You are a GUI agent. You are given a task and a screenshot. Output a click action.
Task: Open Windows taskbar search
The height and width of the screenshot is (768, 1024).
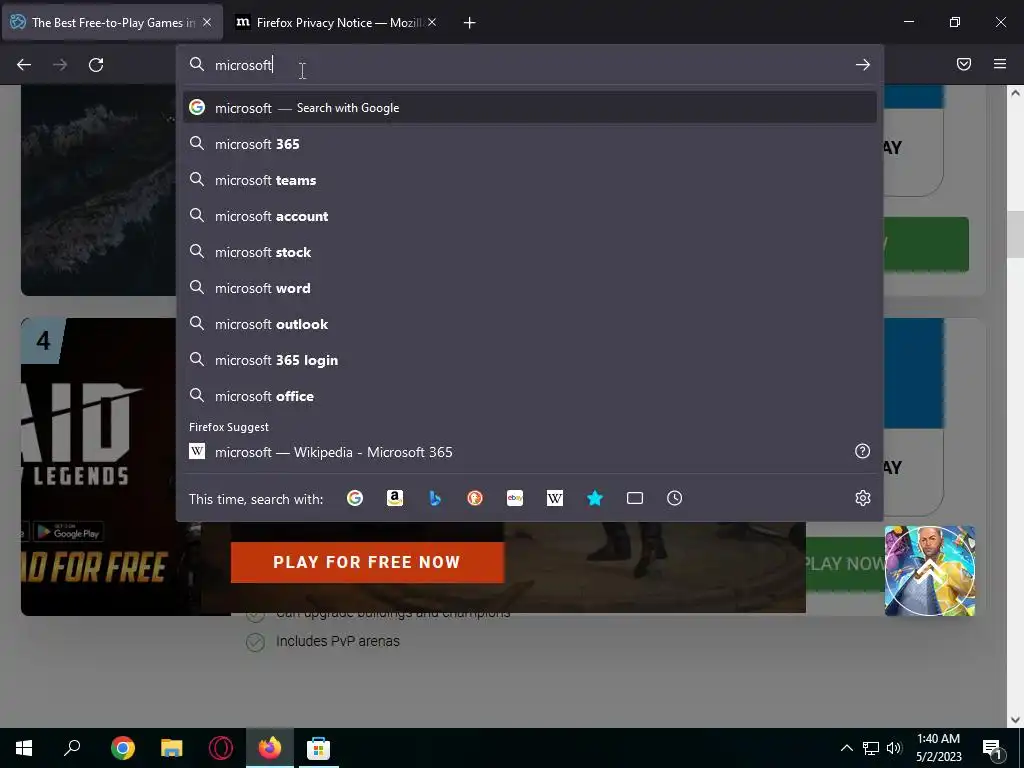pos(72,748)
